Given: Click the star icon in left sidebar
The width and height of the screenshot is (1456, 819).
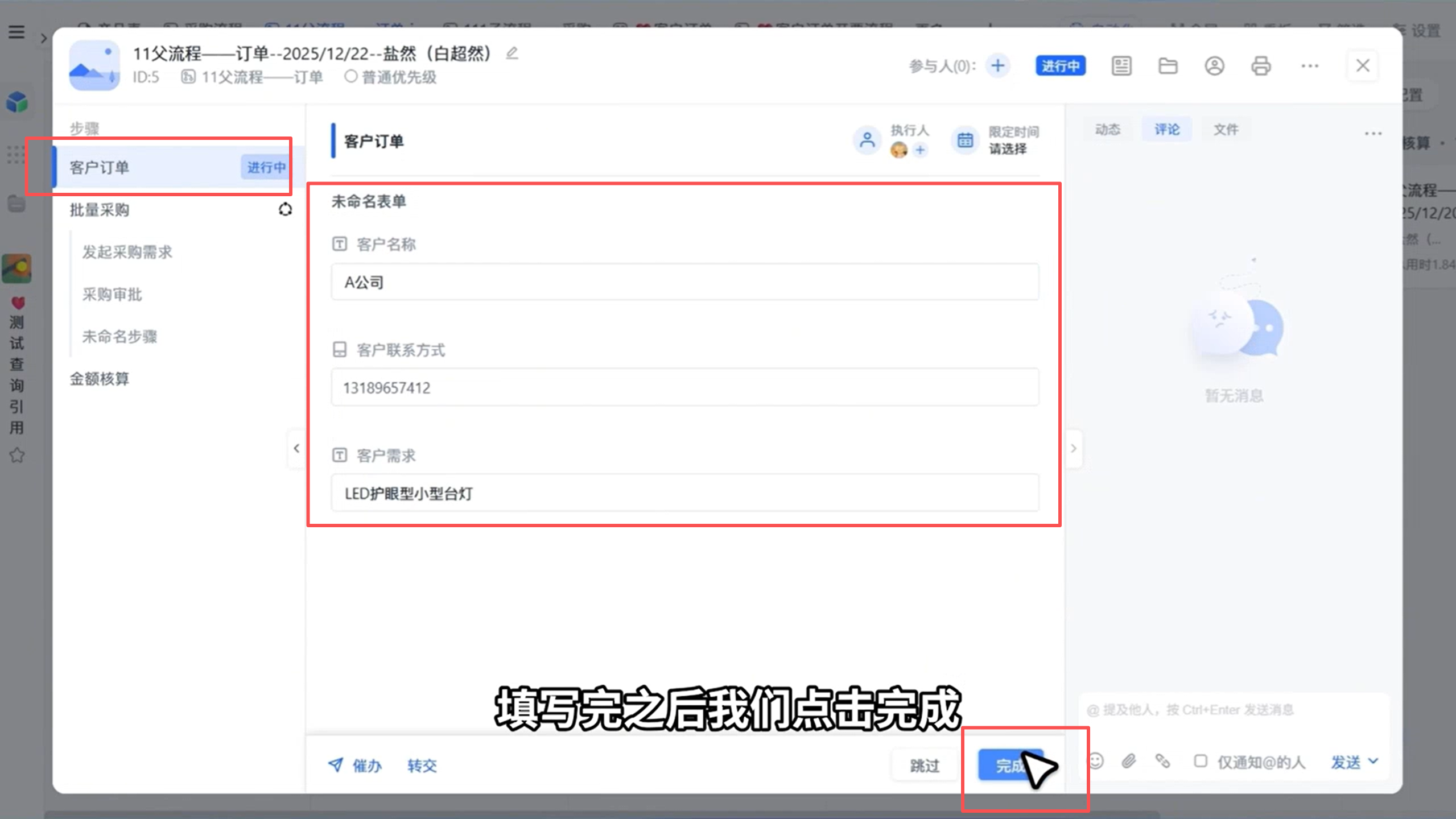Looking at the screenshot, I should [x=17, y=455].
